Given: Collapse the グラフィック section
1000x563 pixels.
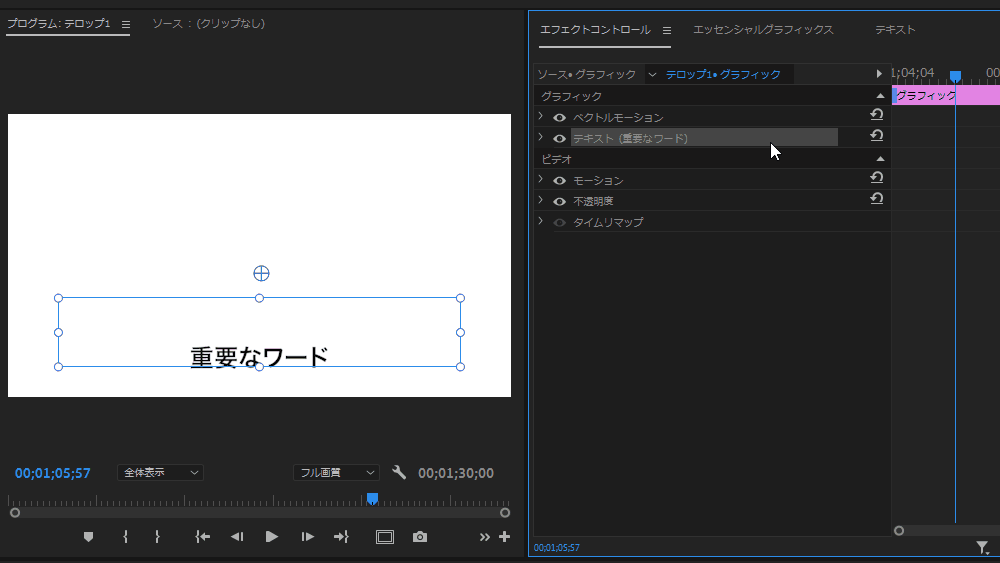Looking at the screenshot, I should coord(880,96).
